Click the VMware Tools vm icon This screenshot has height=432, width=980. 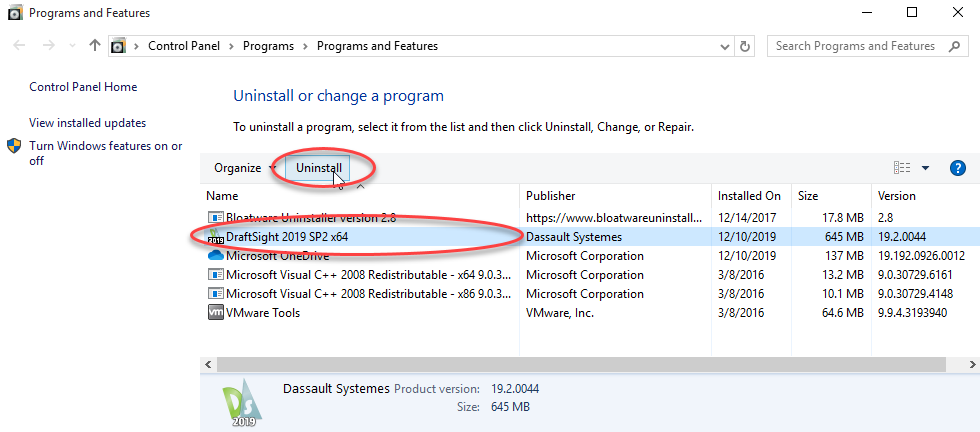tap(216, 313)
